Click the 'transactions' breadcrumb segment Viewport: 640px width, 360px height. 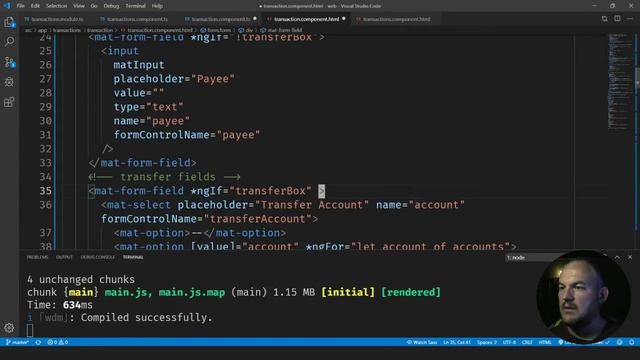[67, 30]
